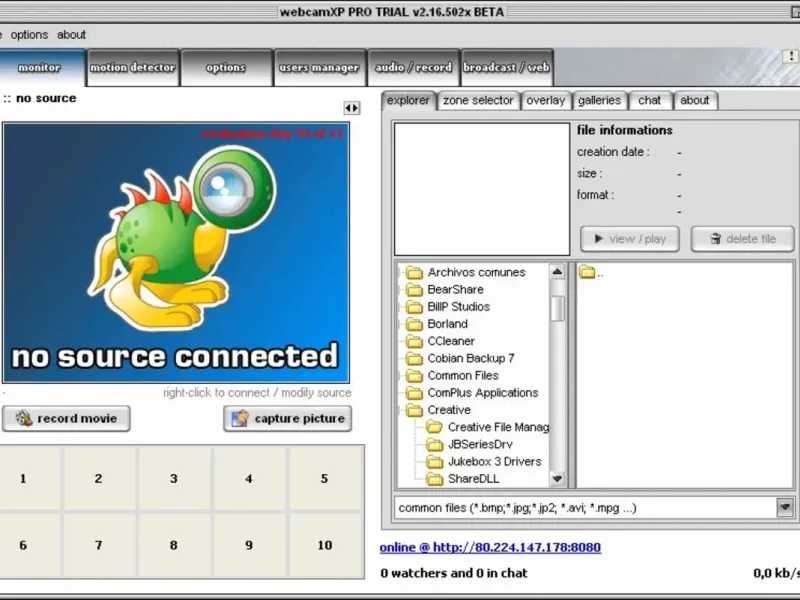Select camera slot 10
Viewport: 800px width, 600px height.
[324, 545]
